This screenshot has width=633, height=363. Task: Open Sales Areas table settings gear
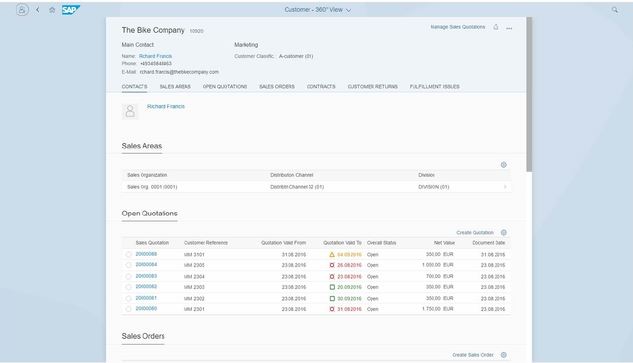(503, 165)
